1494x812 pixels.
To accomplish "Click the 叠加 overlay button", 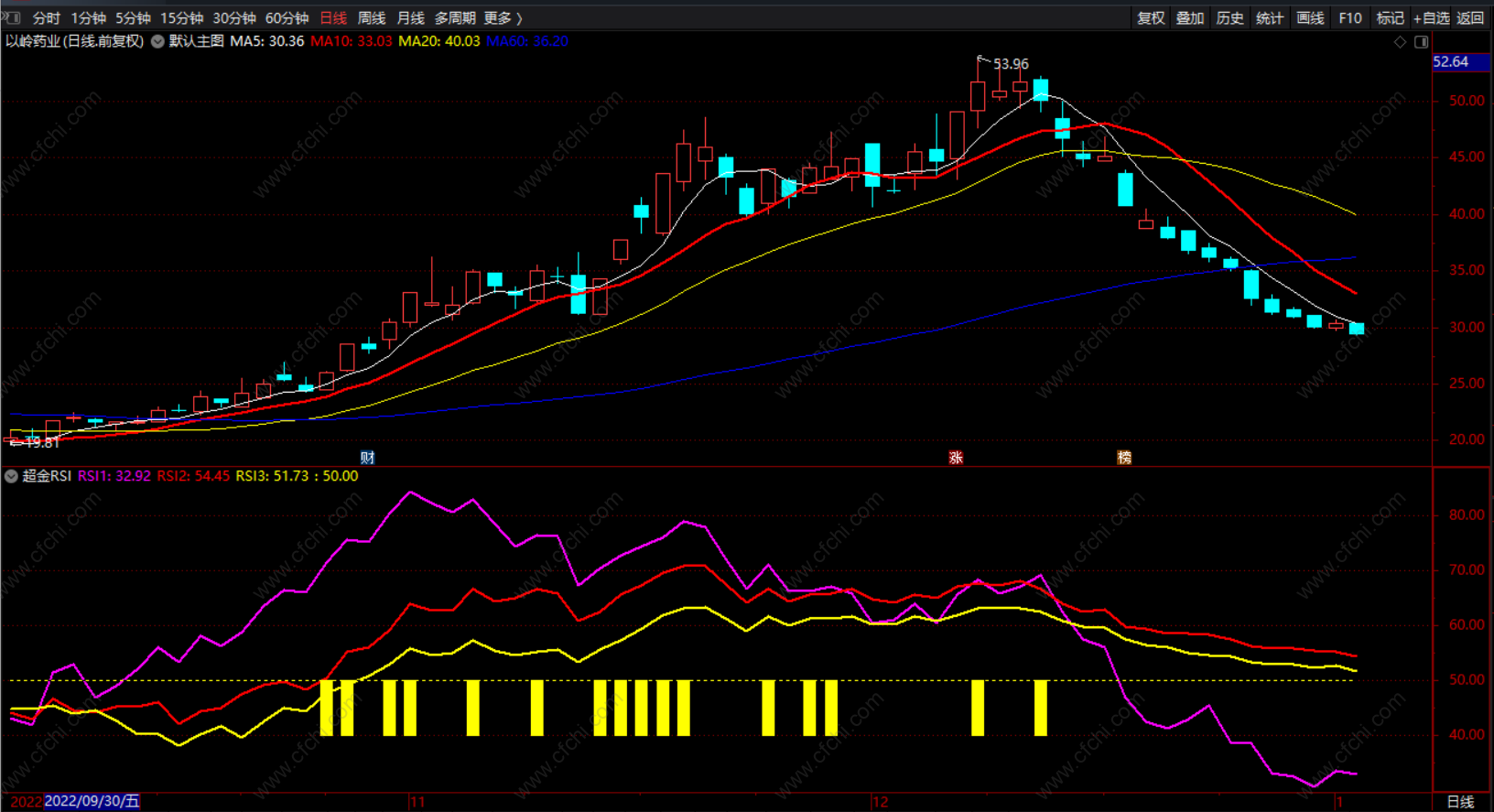I will pos(1189,18).
